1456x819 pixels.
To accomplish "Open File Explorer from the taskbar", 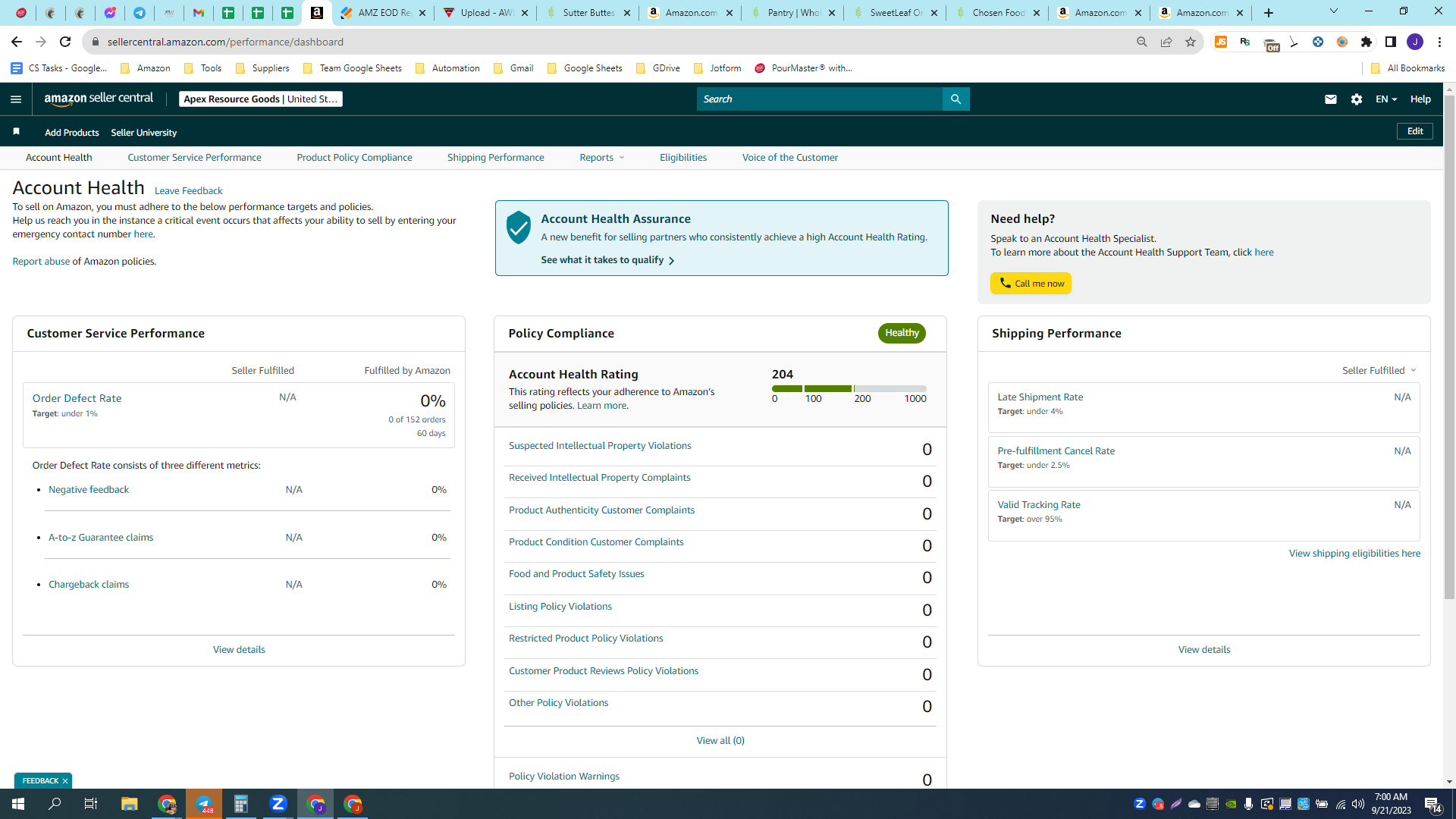I will pos(130,804).
